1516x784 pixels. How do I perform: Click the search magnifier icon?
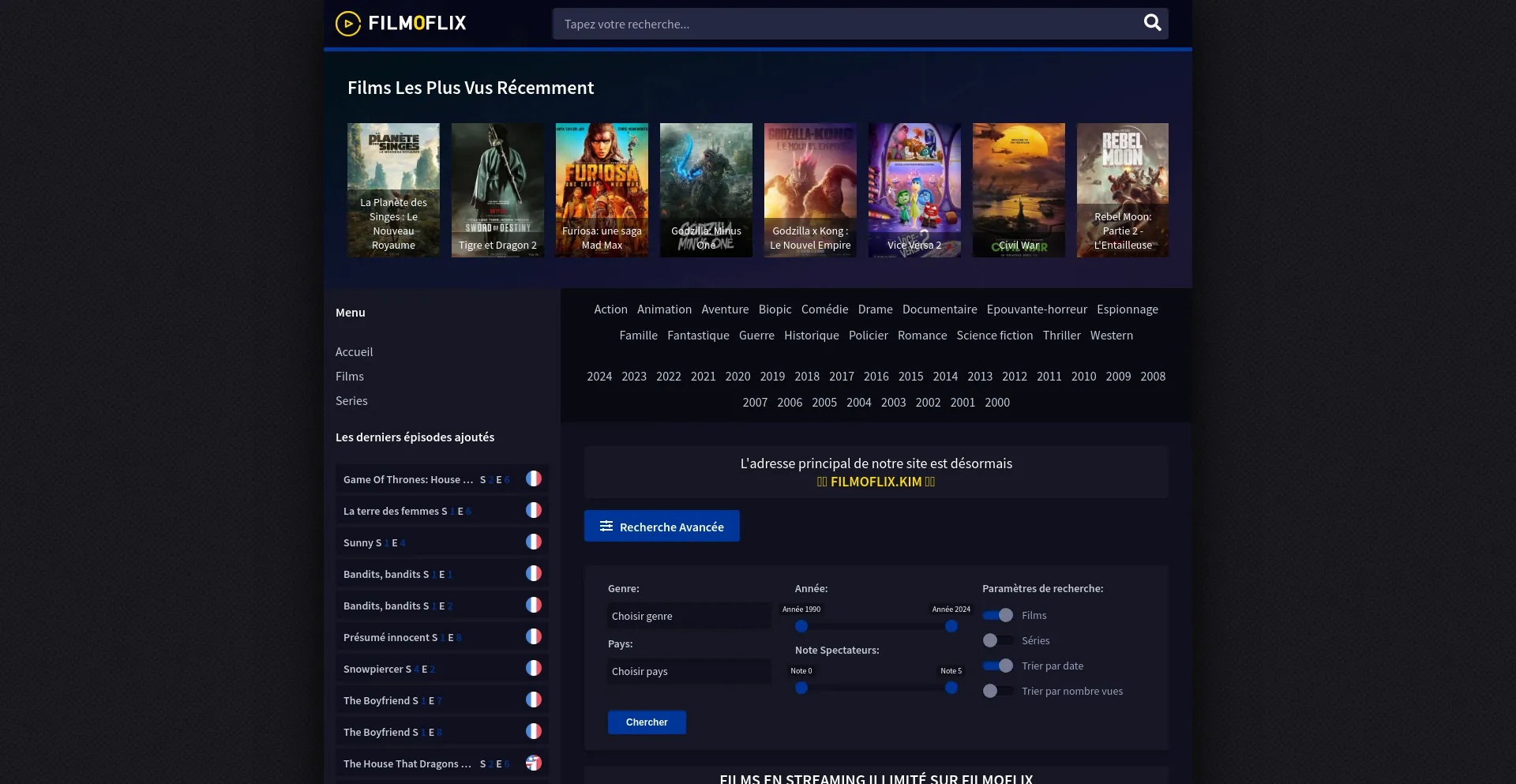pyautogui.click(x=1152, y=23)
